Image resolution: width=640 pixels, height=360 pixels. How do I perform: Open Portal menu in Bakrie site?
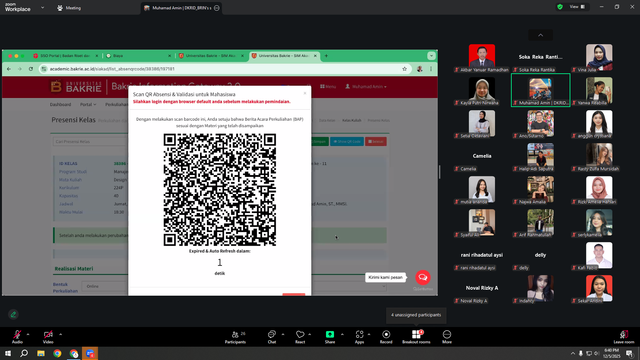coord(88,104)
